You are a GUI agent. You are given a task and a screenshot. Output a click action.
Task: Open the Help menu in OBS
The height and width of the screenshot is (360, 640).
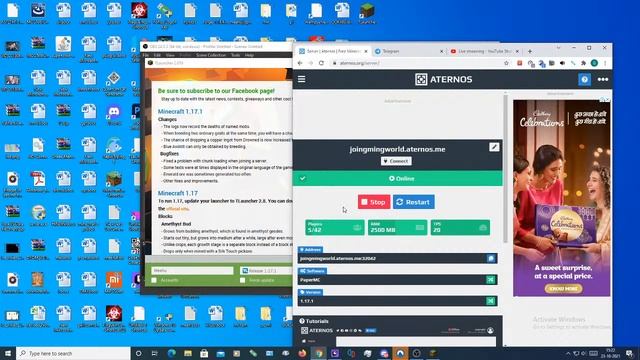(x=249, y=55)
